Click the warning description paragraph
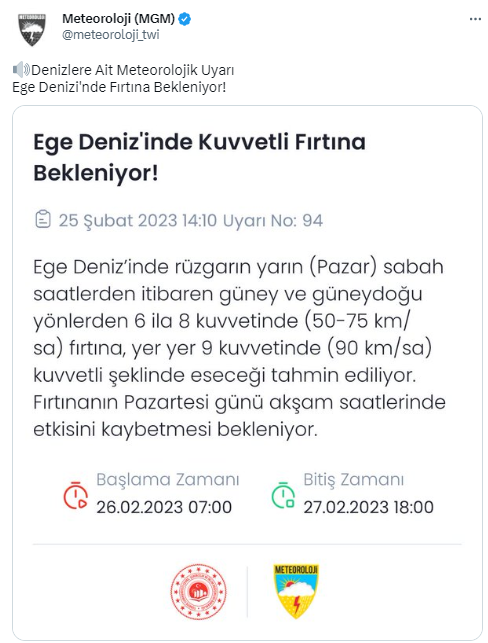 (x=239, y=348)
